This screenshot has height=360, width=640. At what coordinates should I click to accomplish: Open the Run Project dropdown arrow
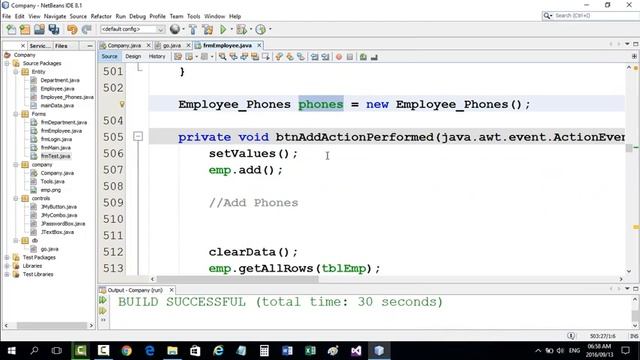[231, 29]
